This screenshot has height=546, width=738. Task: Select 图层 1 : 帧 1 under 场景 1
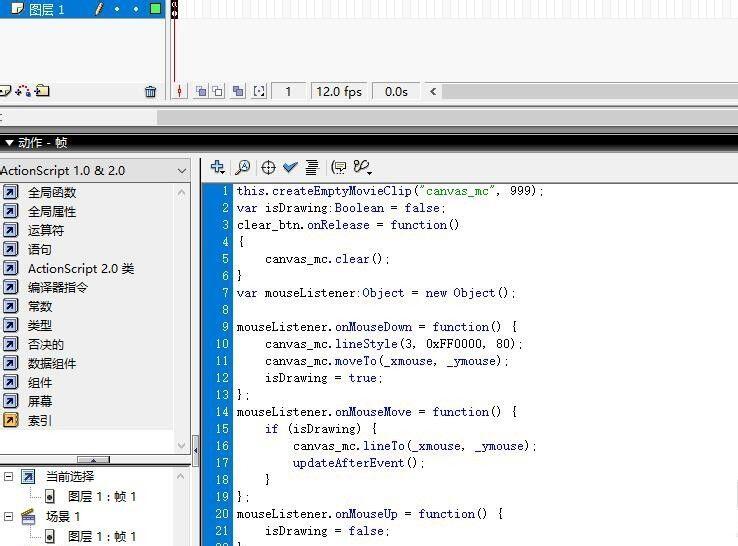[102, 536]
